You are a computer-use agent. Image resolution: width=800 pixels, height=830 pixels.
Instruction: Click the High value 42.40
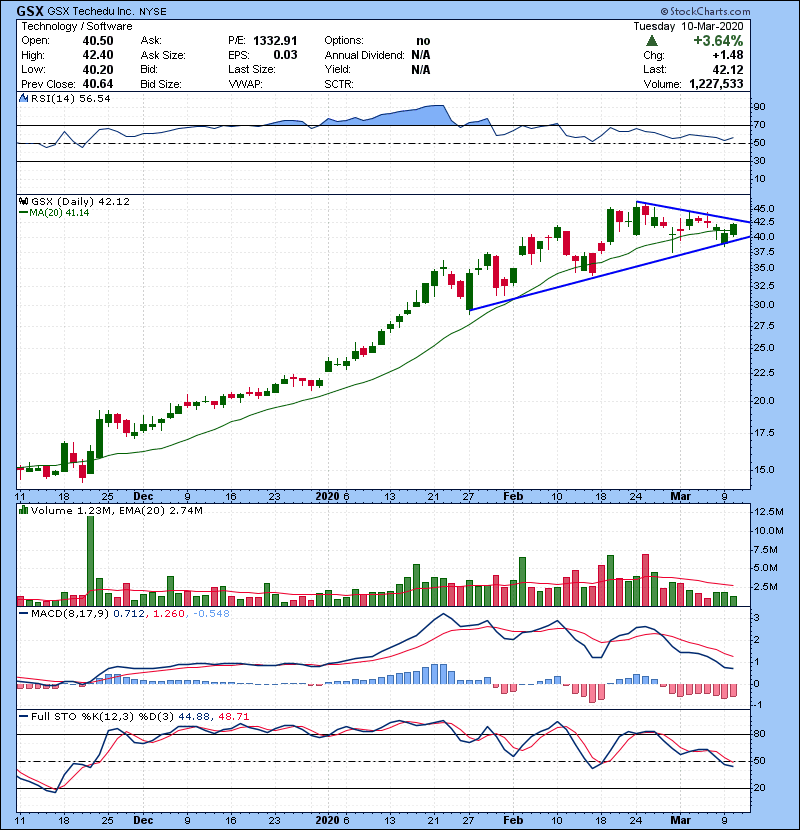(x=98, y=55)
